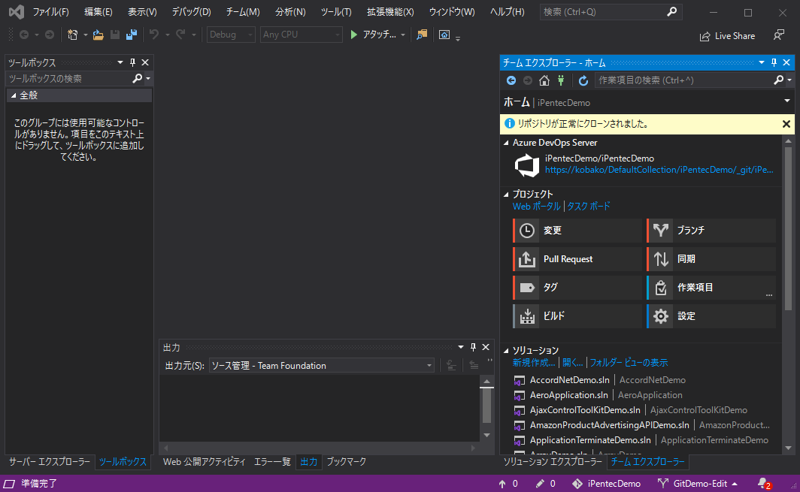Click the output panel vertical scrollbar
This screenshot has width=800, height=492.
pos(487,407)
